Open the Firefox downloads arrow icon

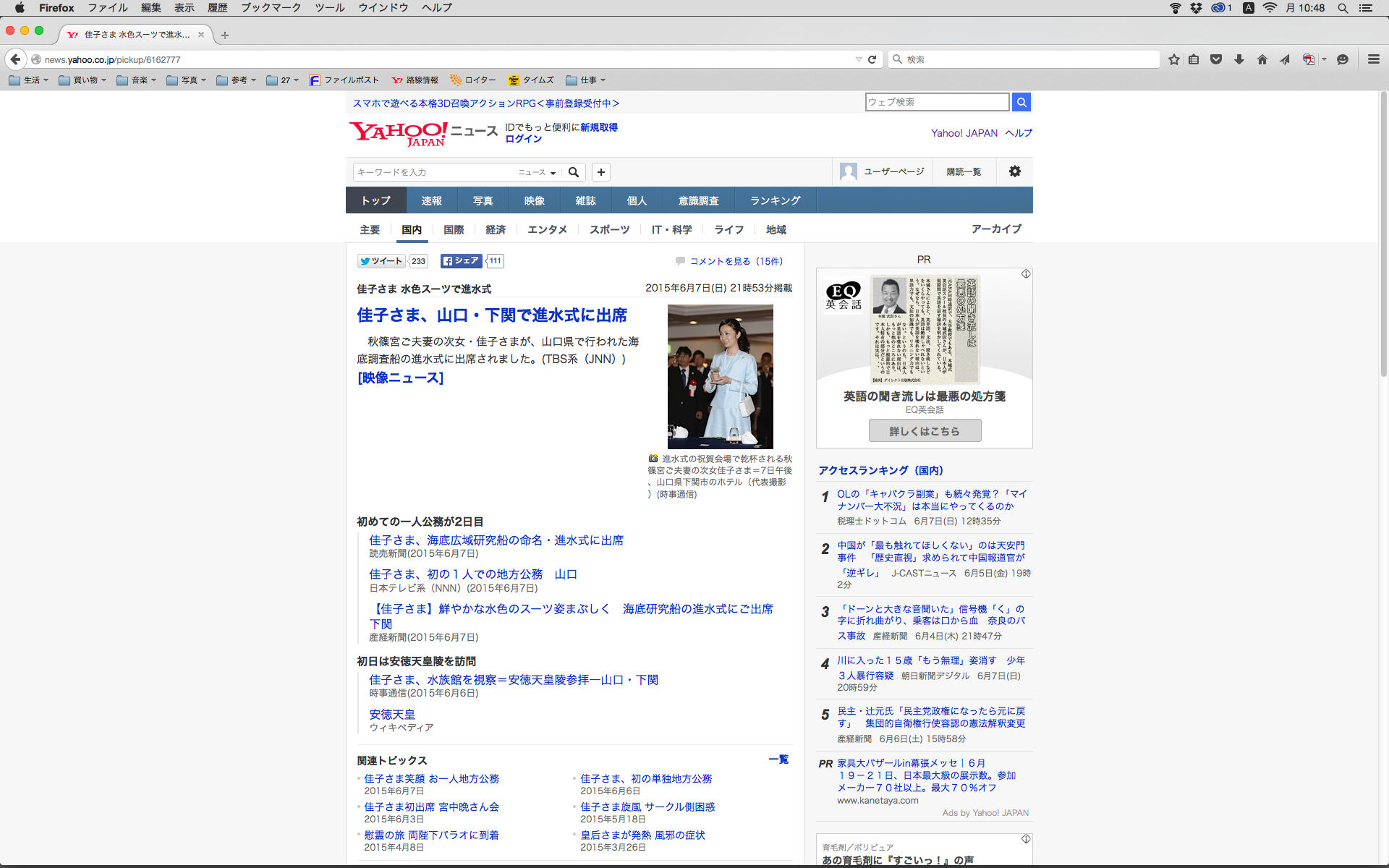pyautogui.click(x=1239, y=59)
